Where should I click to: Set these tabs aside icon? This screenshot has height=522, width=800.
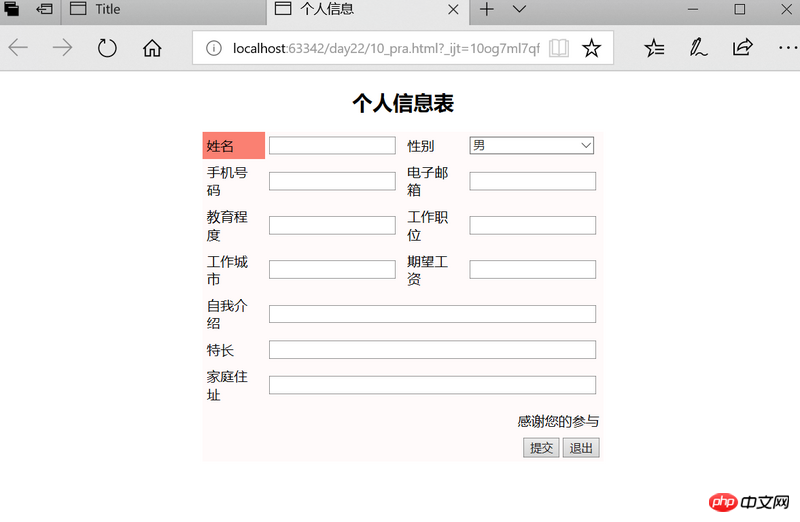point(44,9)
